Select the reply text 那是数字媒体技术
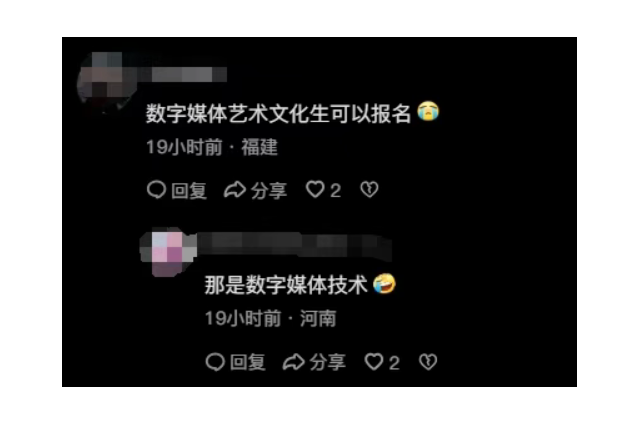 [286, 285]
